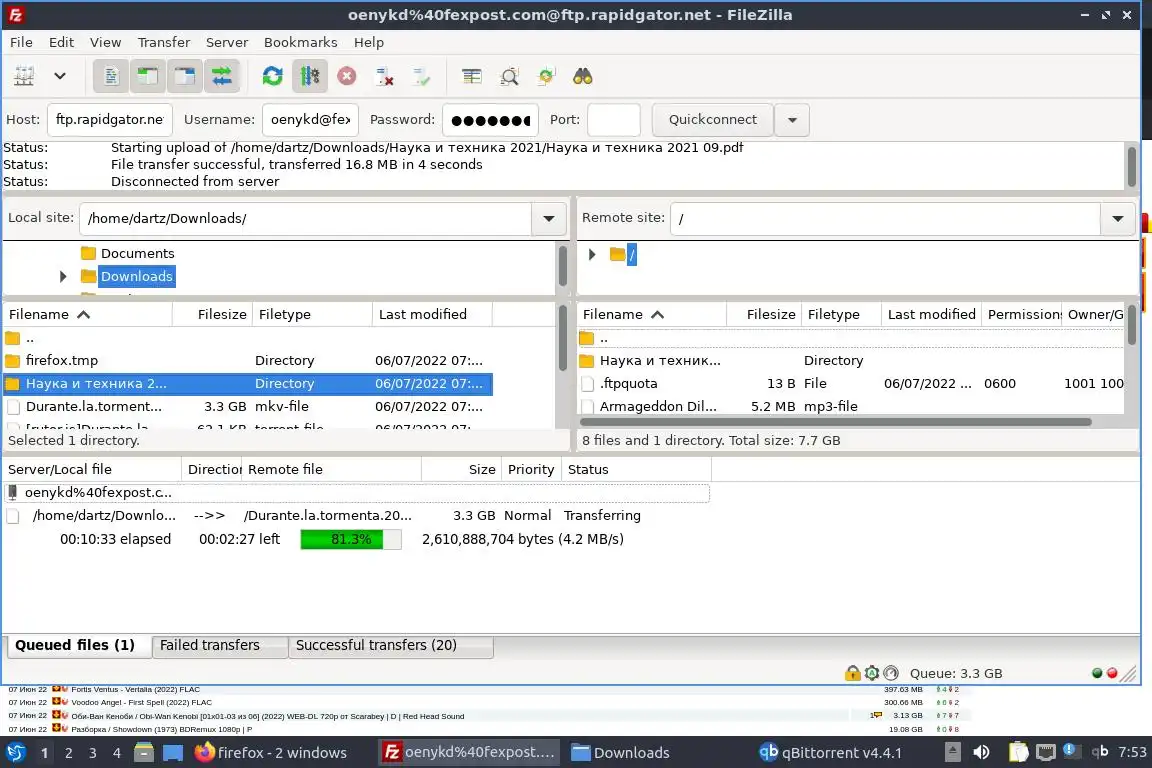Sort remote files by Filetype column
The image size is (1152, 768).
tap(841, 315)
